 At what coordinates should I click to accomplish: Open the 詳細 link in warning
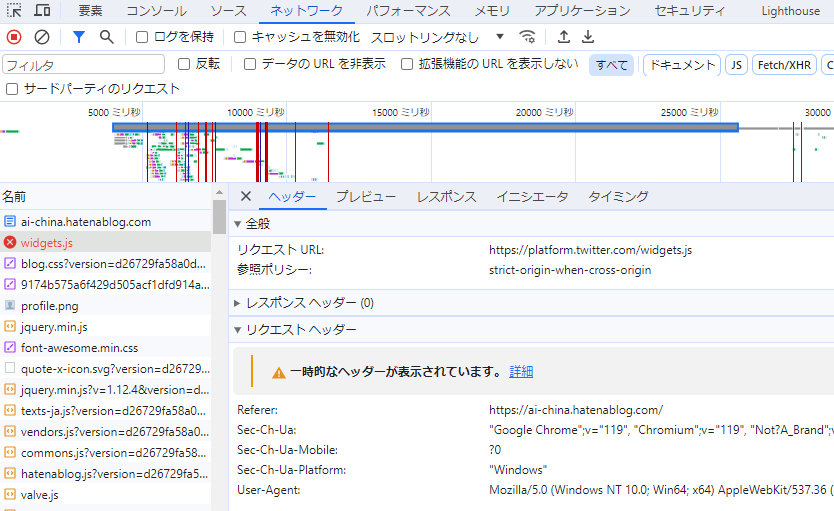pyautogui.click(x=521, y=372)
